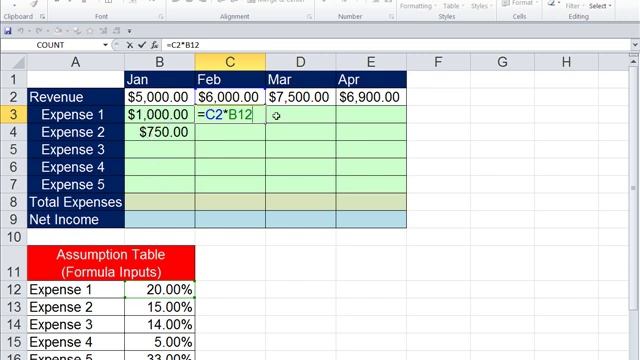Select the $750.00 Expense 2 cell
Image resolution: width=640 pixels, height=360 pixels.
point(160,132)
